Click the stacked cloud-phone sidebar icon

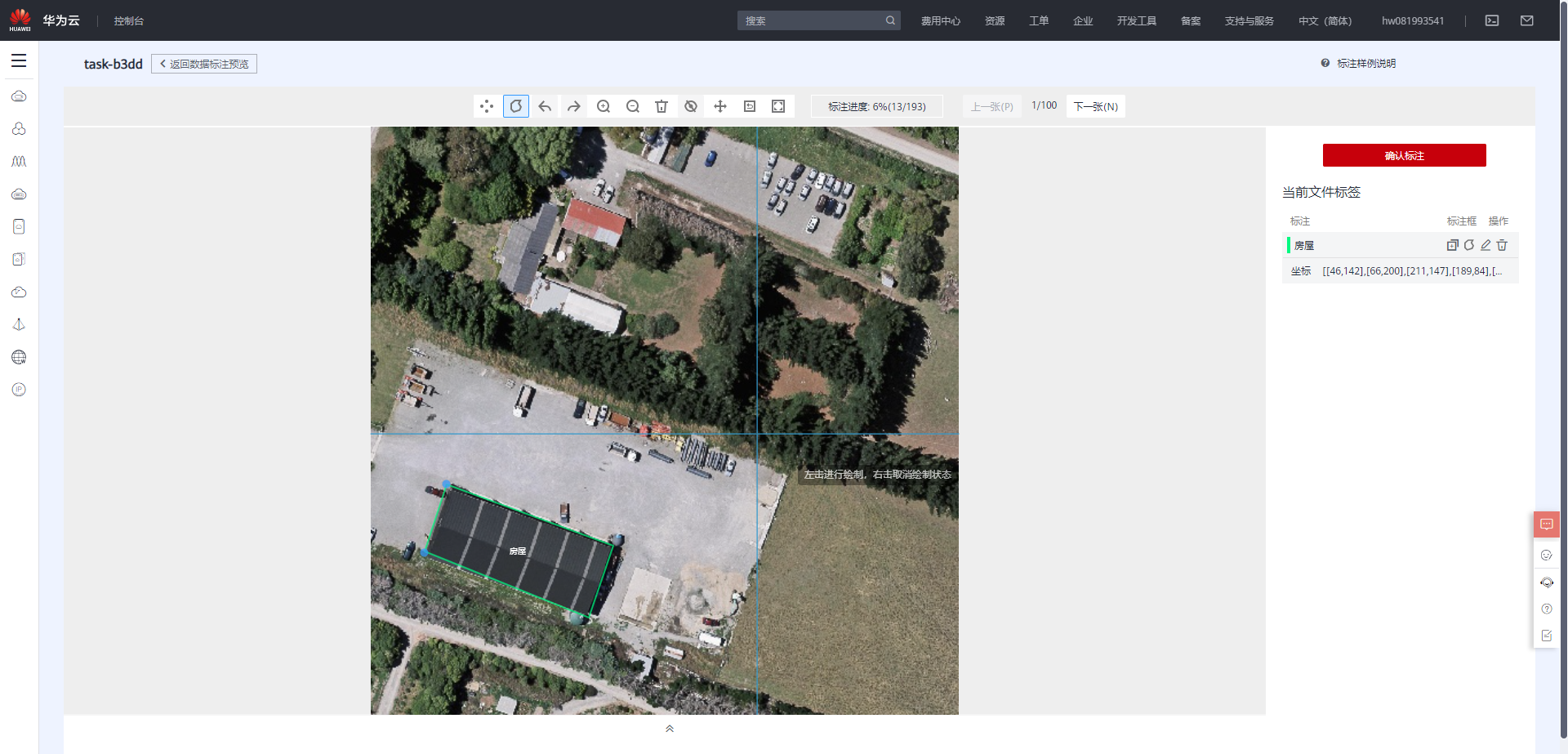(x=19, y=259)
